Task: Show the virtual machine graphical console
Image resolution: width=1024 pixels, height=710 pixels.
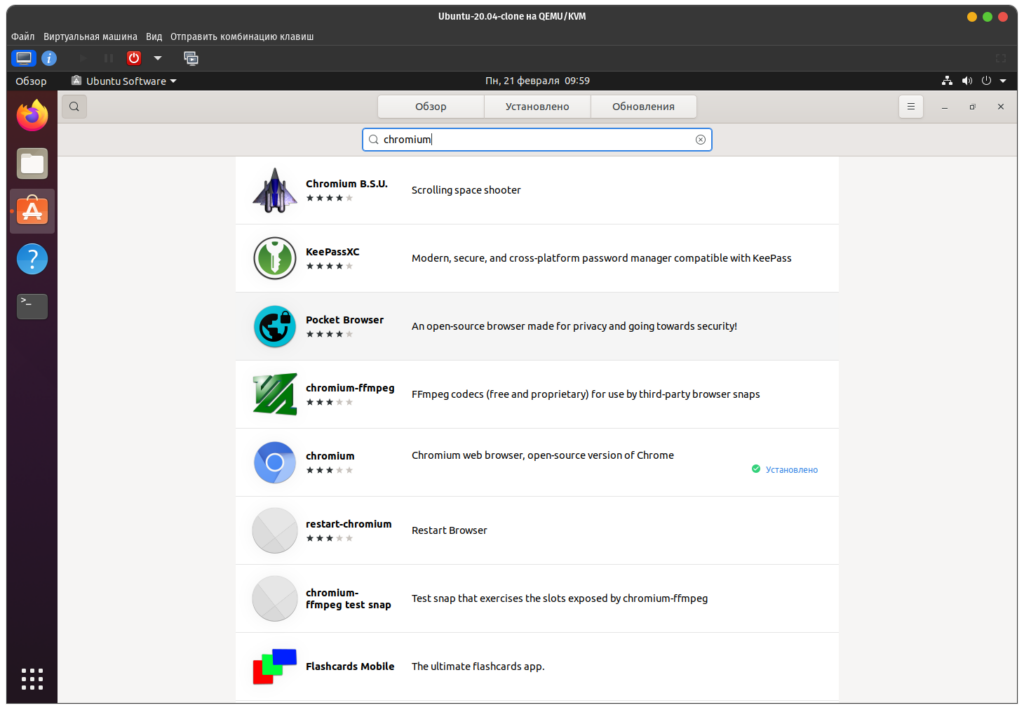Action: 24,58
